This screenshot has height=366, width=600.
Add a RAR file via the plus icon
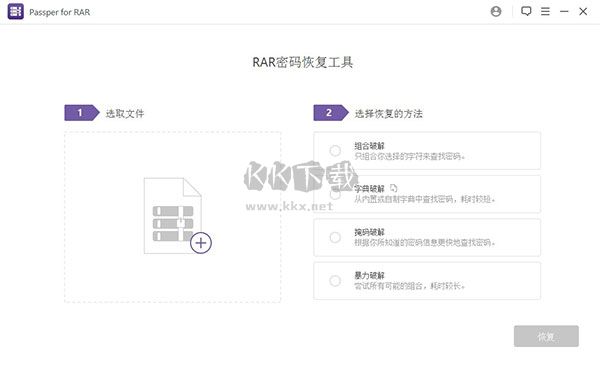pyautogui.click(x=201, y=243)
